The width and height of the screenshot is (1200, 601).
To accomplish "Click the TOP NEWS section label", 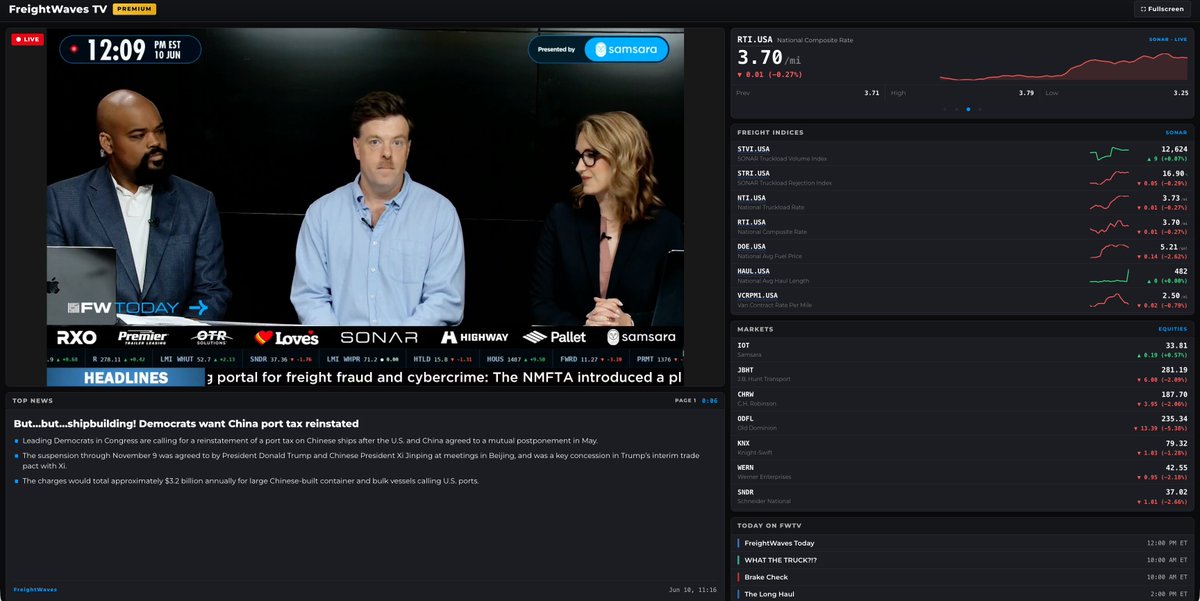I will click(x=32, y=400).
